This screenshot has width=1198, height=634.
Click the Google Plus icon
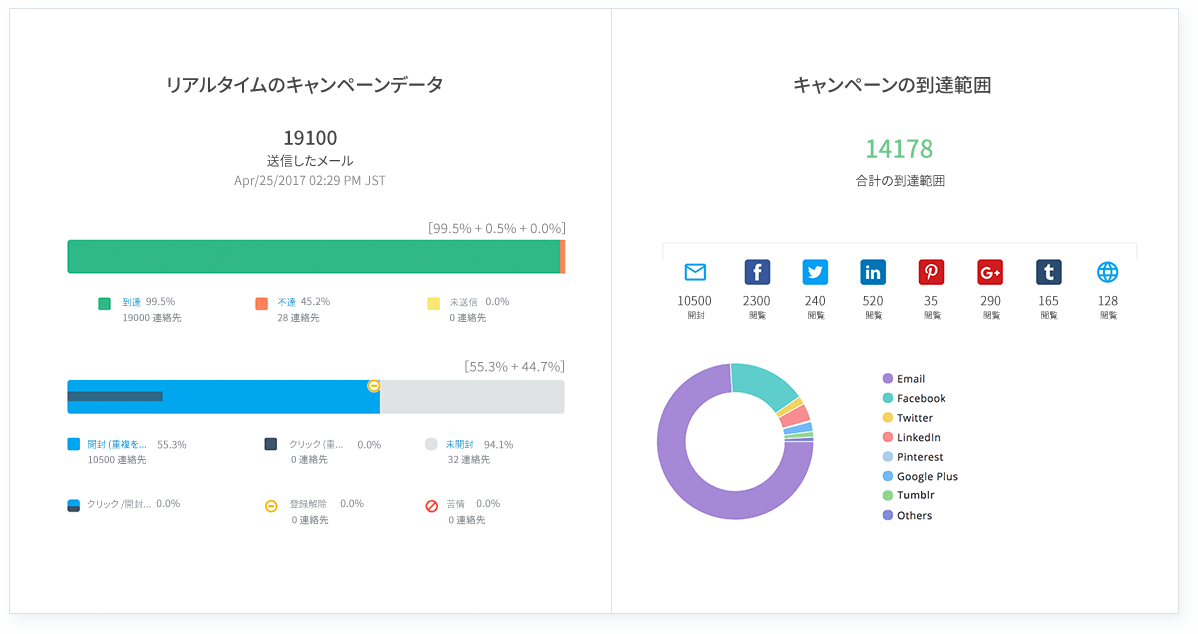tap(990, 272)
